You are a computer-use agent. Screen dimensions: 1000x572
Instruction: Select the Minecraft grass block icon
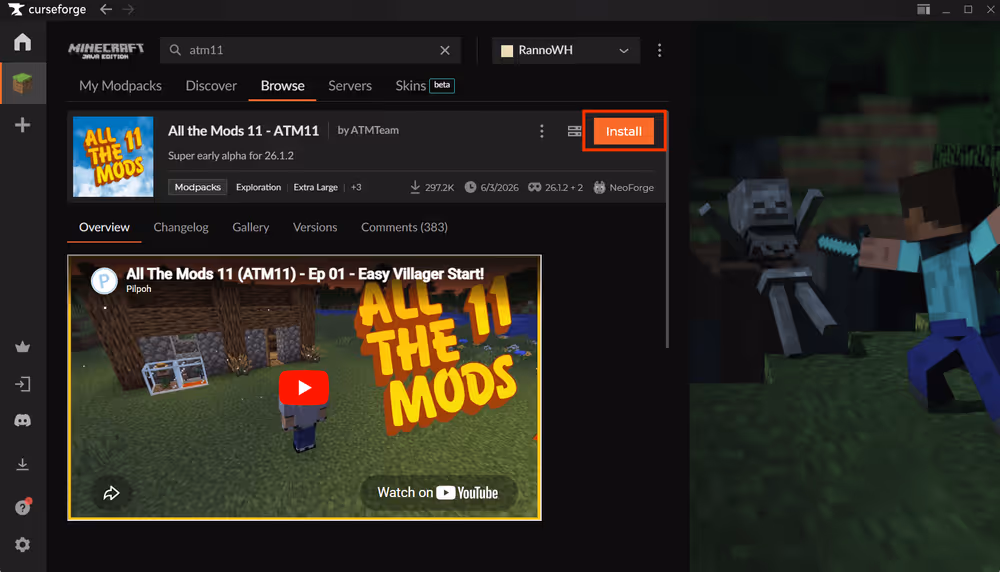[x=22, y=84]
